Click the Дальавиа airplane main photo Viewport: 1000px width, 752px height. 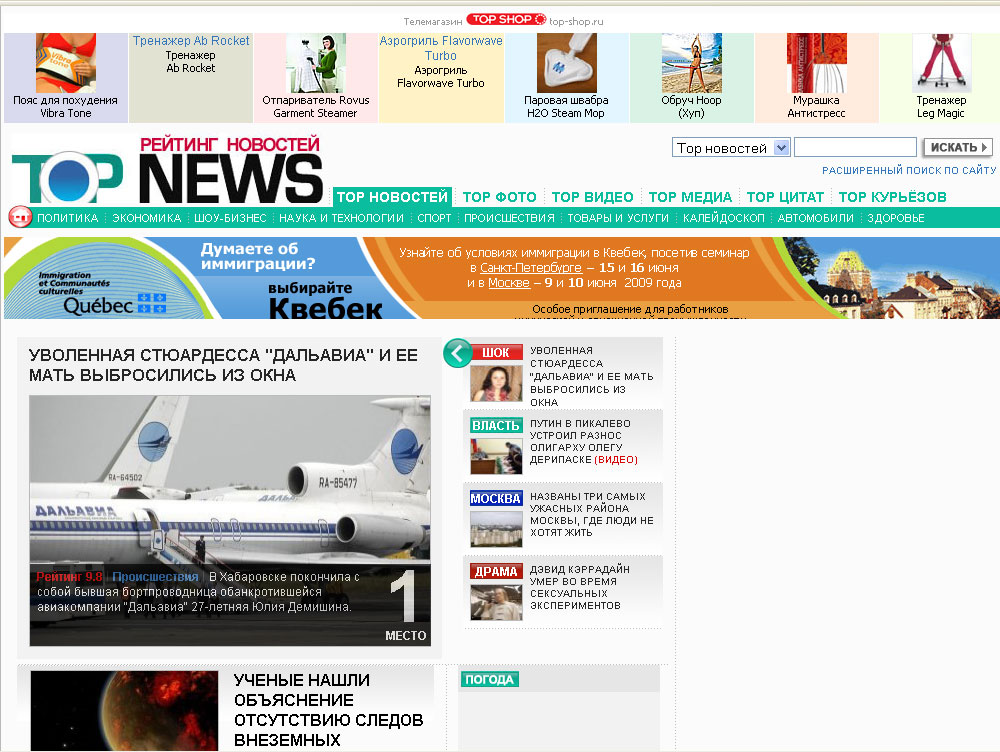click(230, 520)
